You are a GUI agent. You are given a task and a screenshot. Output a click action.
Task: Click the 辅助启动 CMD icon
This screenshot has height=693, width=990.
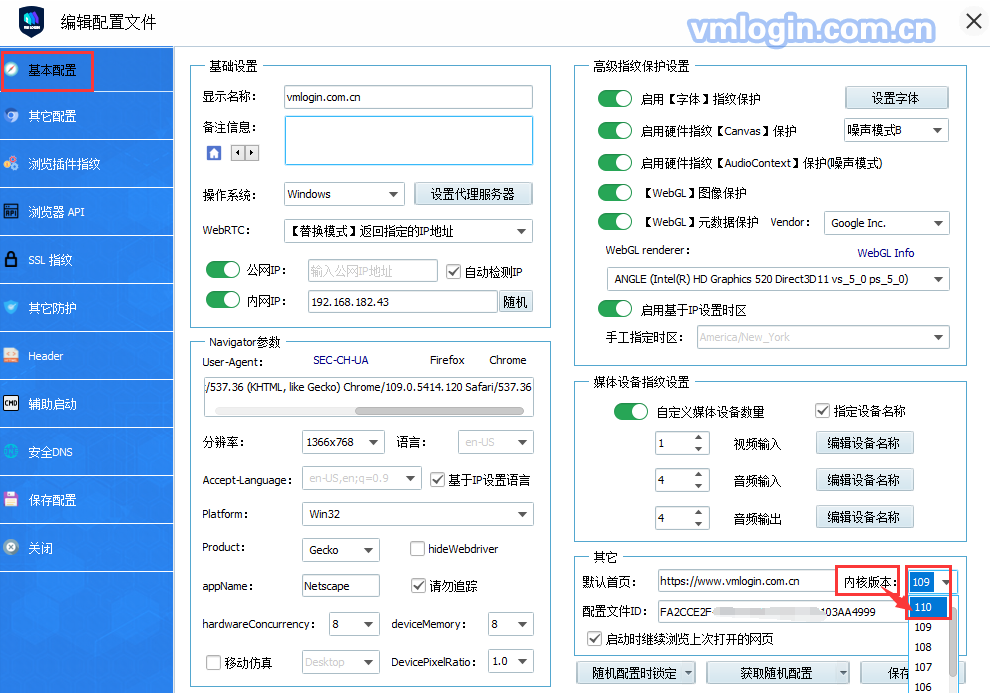pyautogui.click(x=11, y=403)
